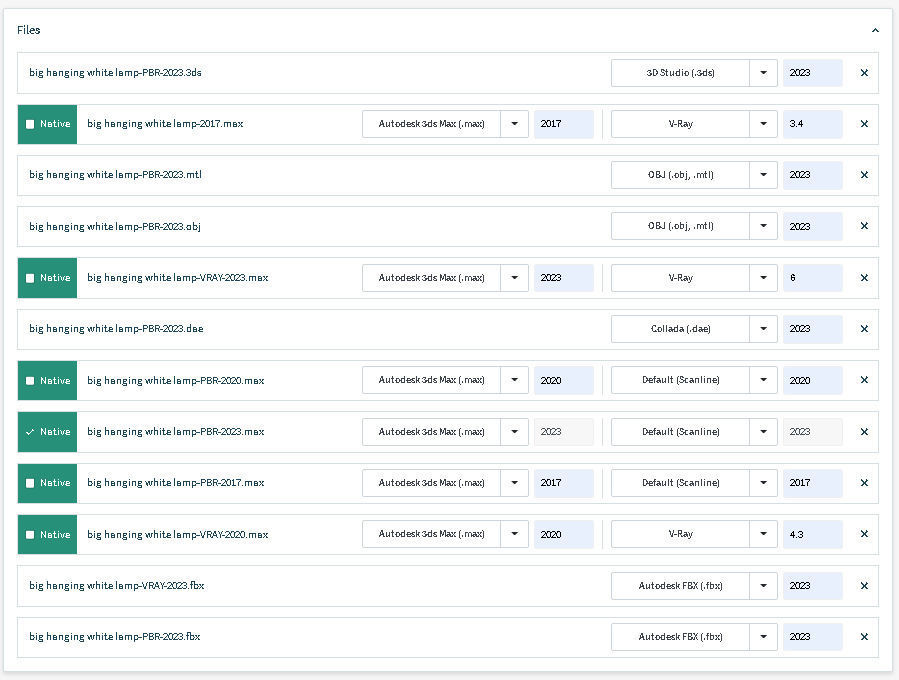The width and height of the screenshot is (899, 680).
Task: Mark lamp-2017.max as Native
Action: (x=30, y=124)
